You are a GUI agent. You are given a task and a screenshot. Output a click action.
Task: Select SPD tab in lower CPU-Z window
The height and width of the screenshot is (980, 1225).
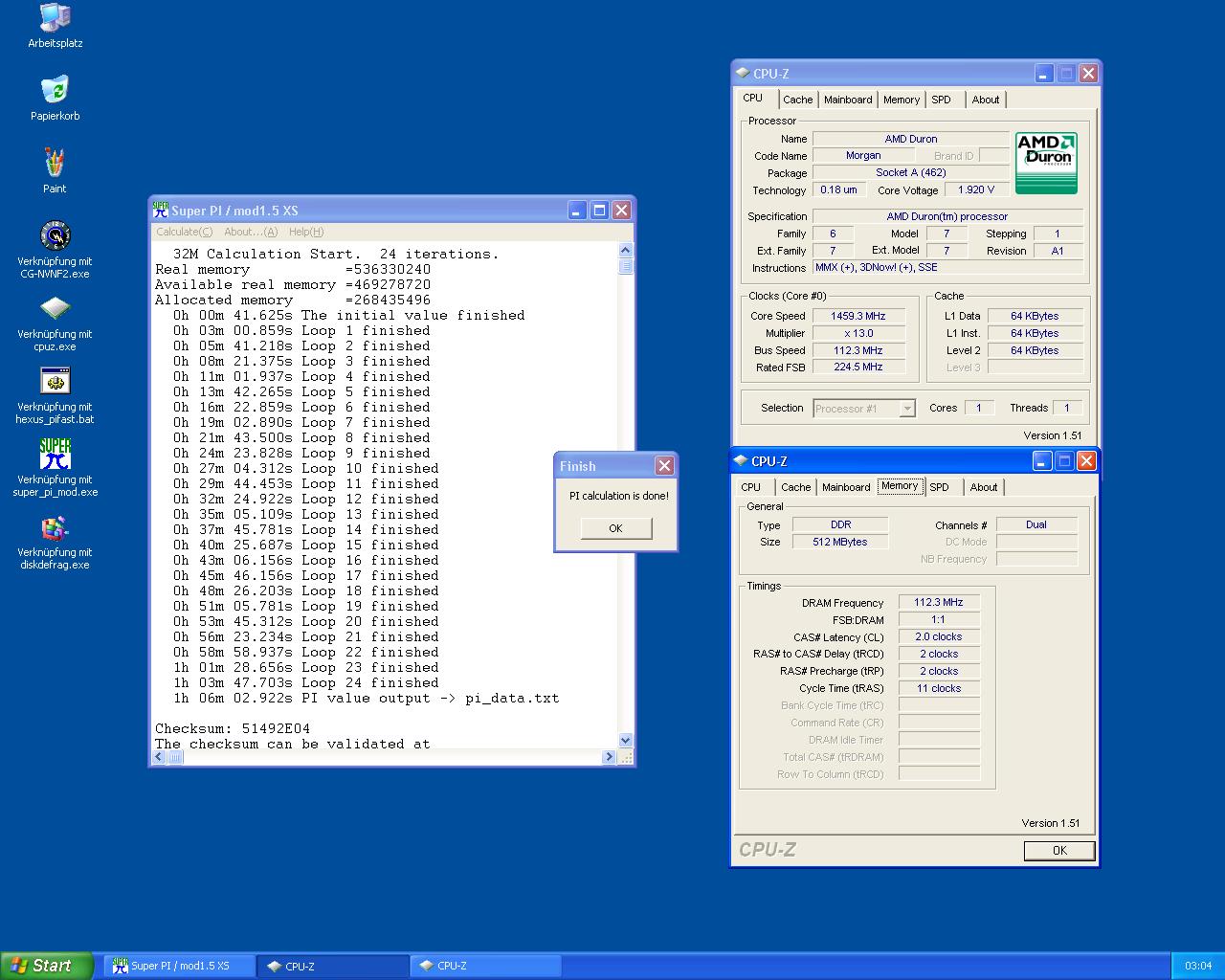940,487
